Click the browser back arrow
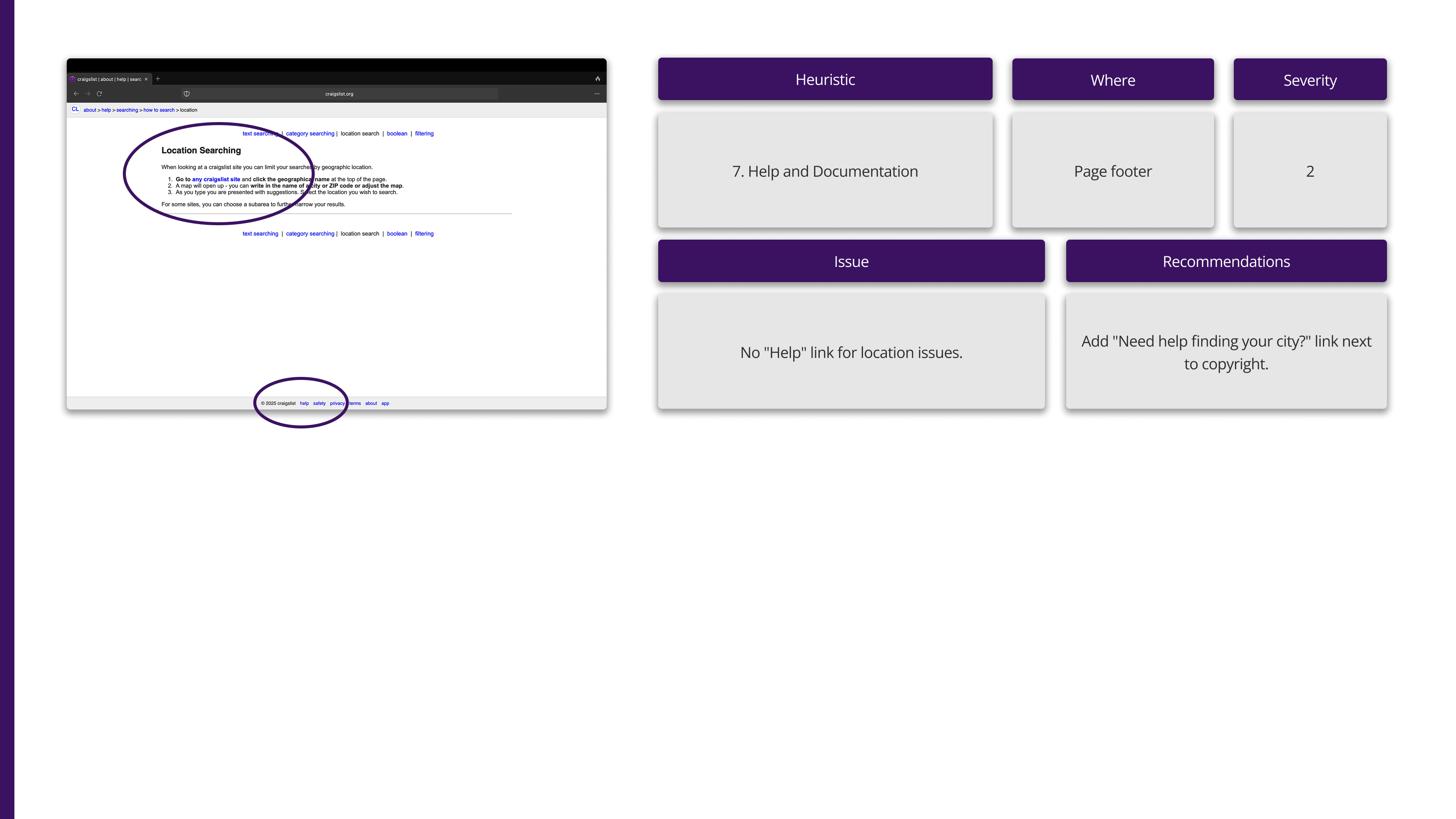 76,94
